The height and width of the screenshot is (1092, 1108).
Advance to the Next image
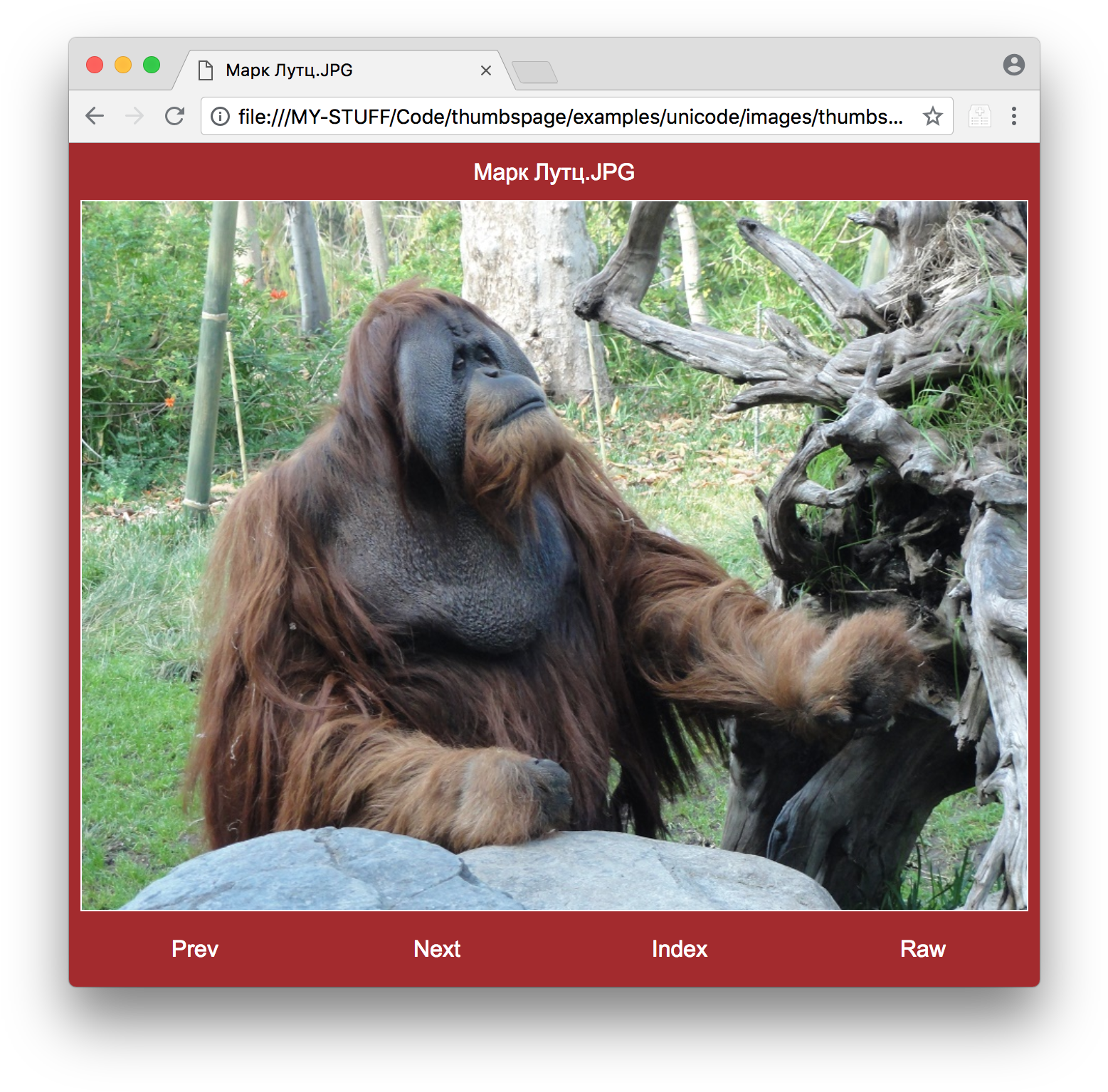[x=436, y=949]
